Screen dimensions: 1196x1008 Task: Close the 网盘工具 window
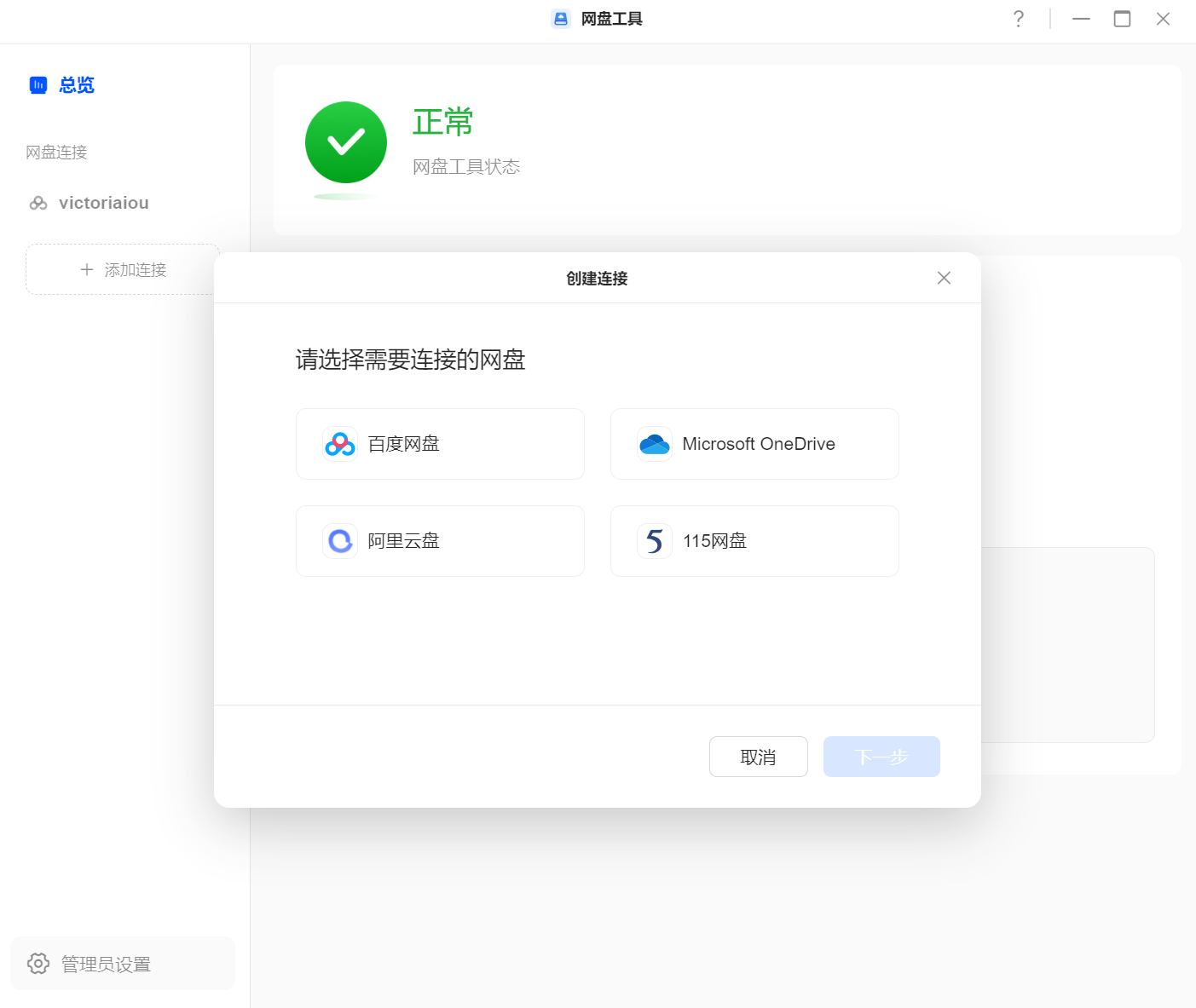[x=1163, y=19]
